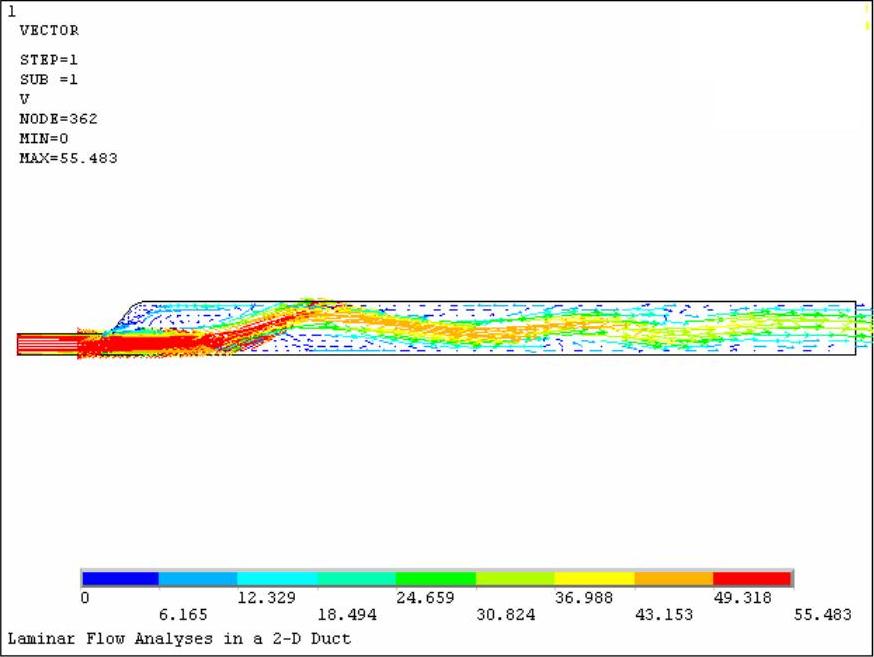The width and height of the screenshot is (874, 657).
Task: Click the 'VECTOR' plot label
Action: pos(49,31)
